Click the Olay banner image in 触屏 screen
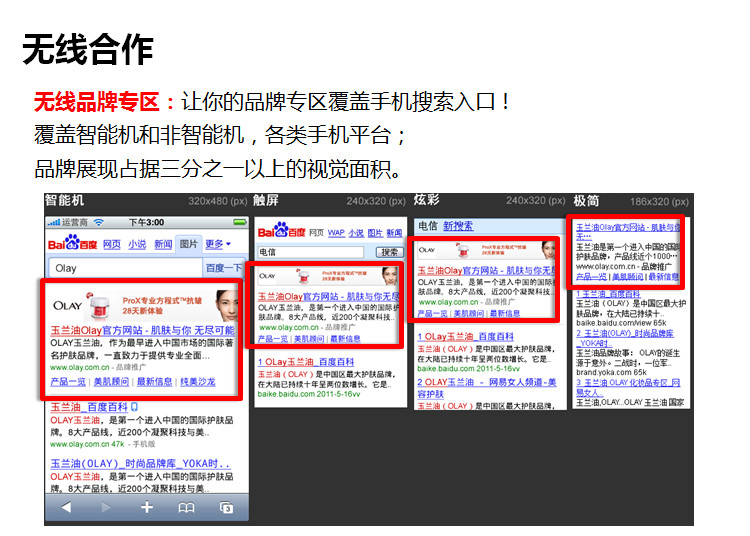Image resolution: width=750 pixels, height=536 pixels. point(328,276)
